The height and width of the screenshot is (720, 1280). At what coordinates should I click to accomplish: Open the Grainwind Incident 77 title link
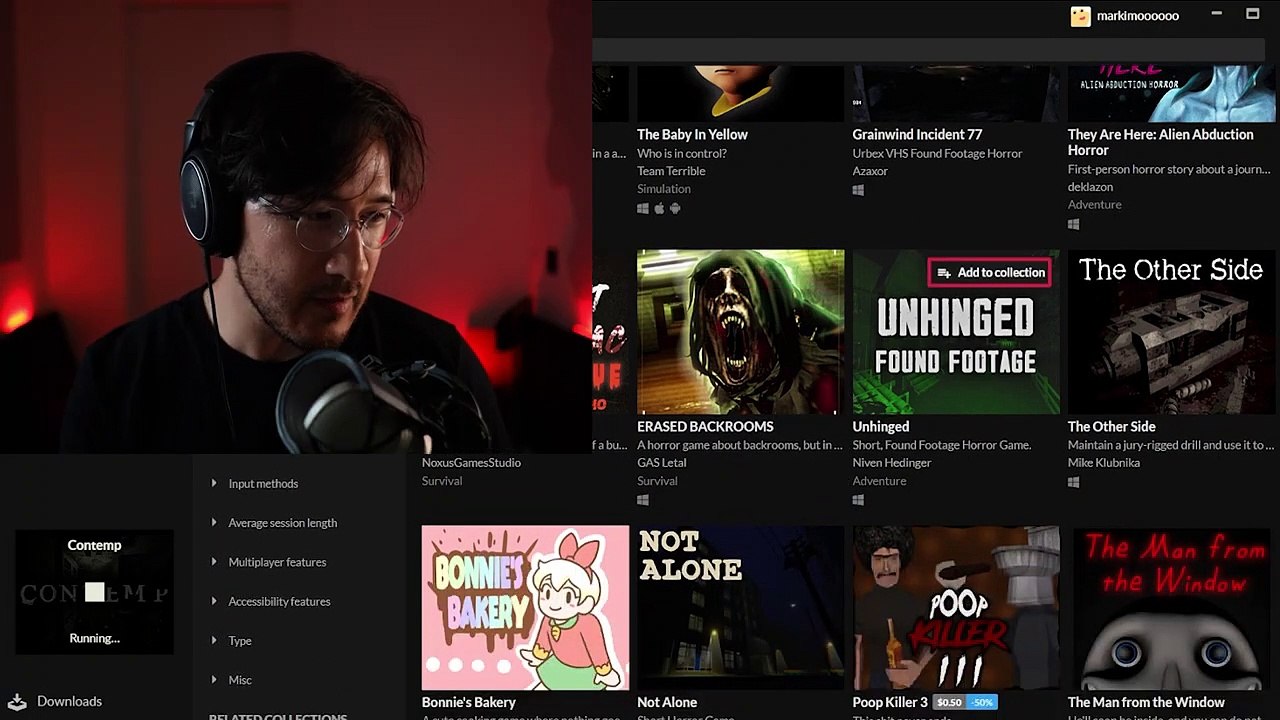[917, 134]
